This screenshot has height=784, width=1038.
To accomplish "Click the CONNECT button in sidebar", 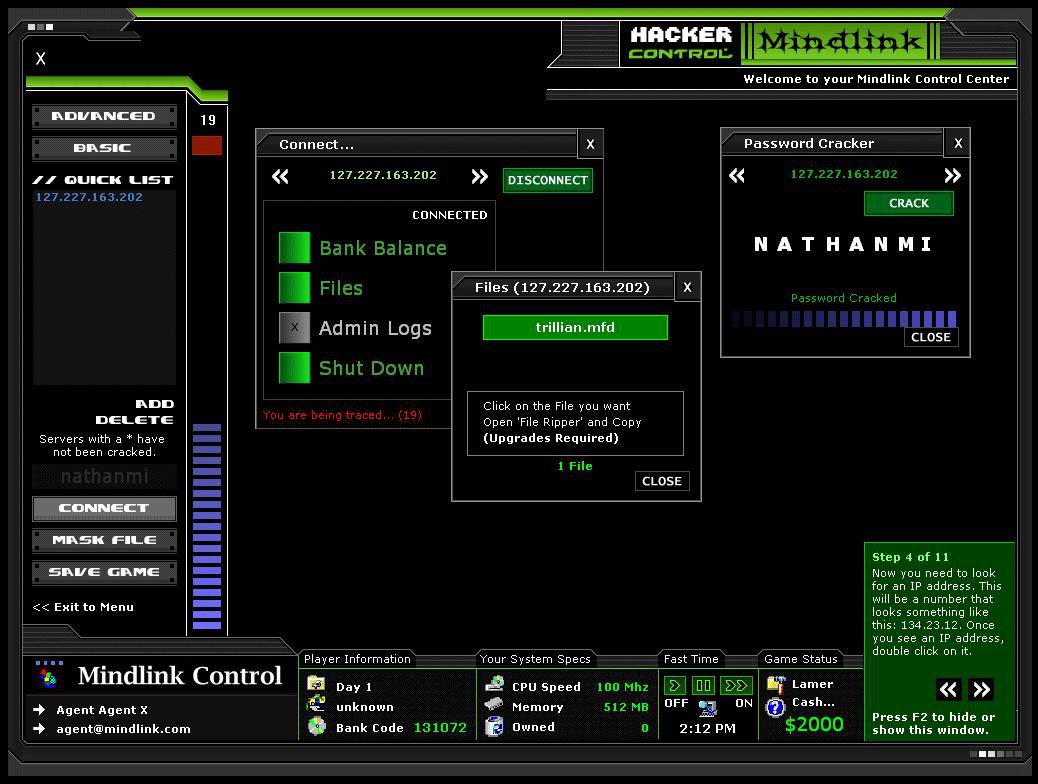I will pyautogui.click(x=104, y=508).
